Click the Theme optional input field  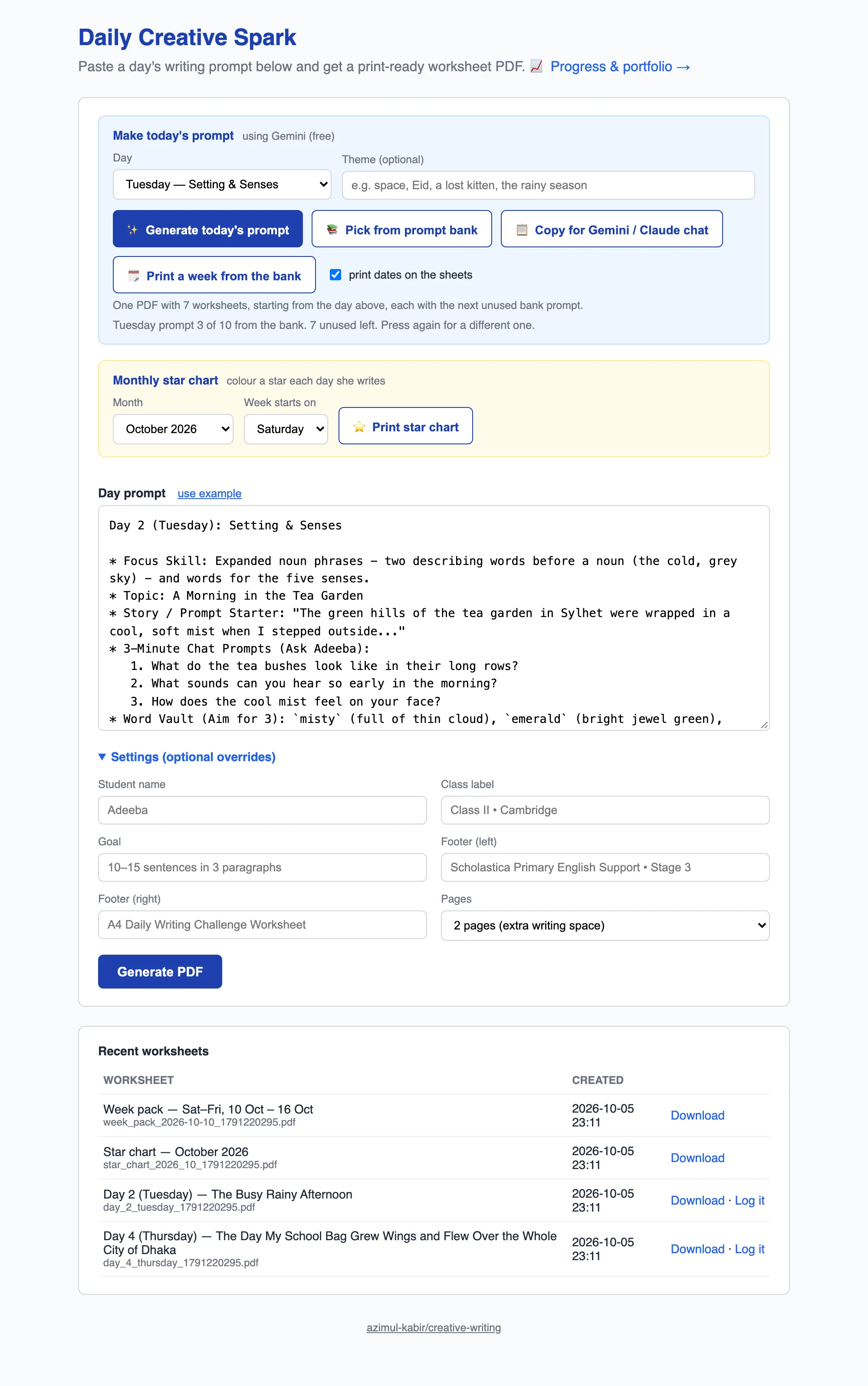548,185
